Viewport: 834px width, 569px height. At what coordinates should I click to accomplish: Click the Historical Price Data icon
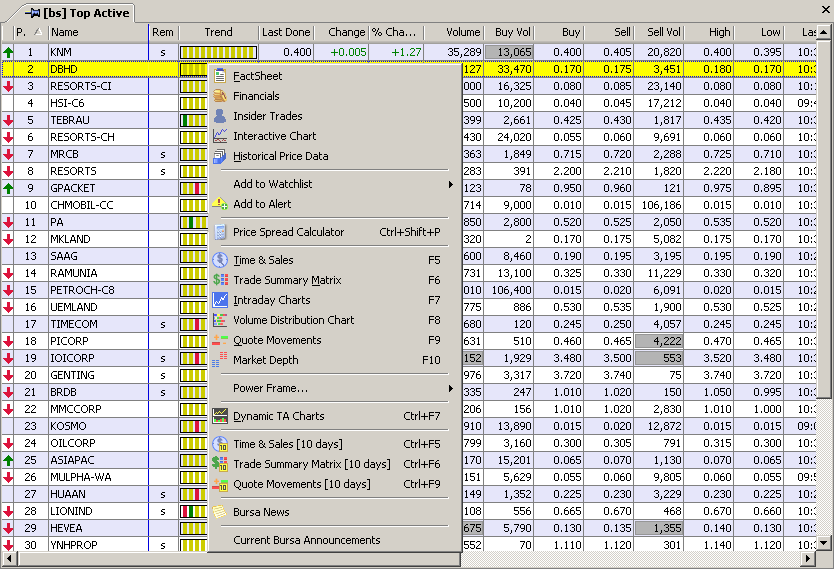[220, 156]
